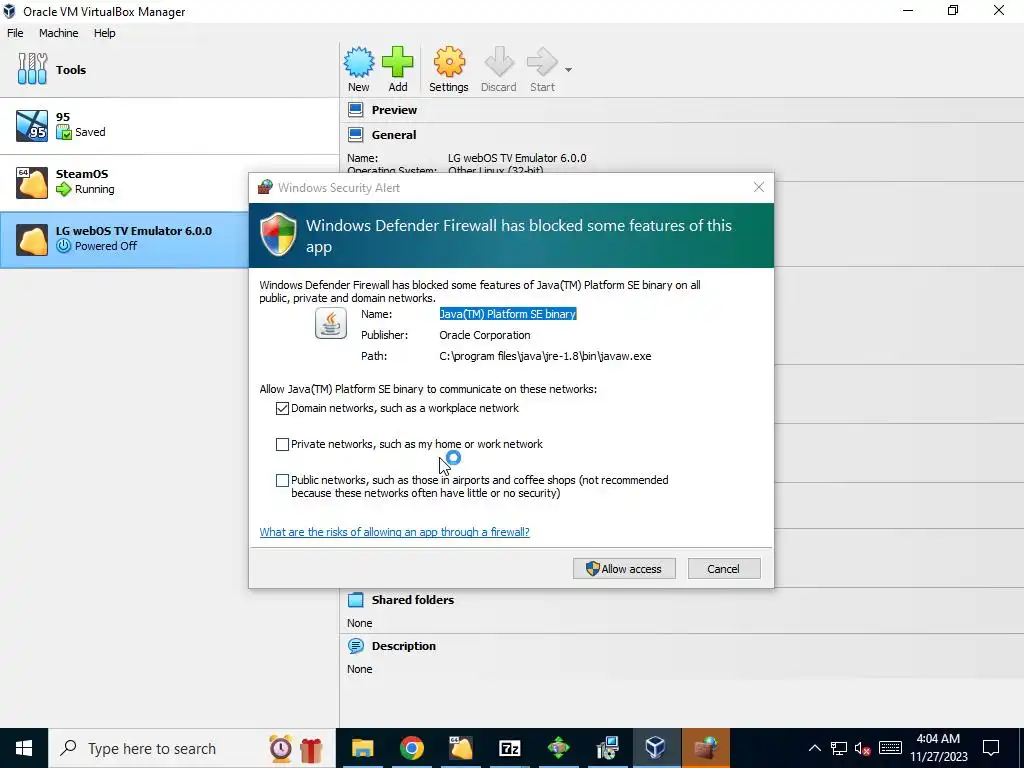The width and height of the screenshot is (1024, 768).
Task: Select the Windows 95 VM icon
Action: 32,126
